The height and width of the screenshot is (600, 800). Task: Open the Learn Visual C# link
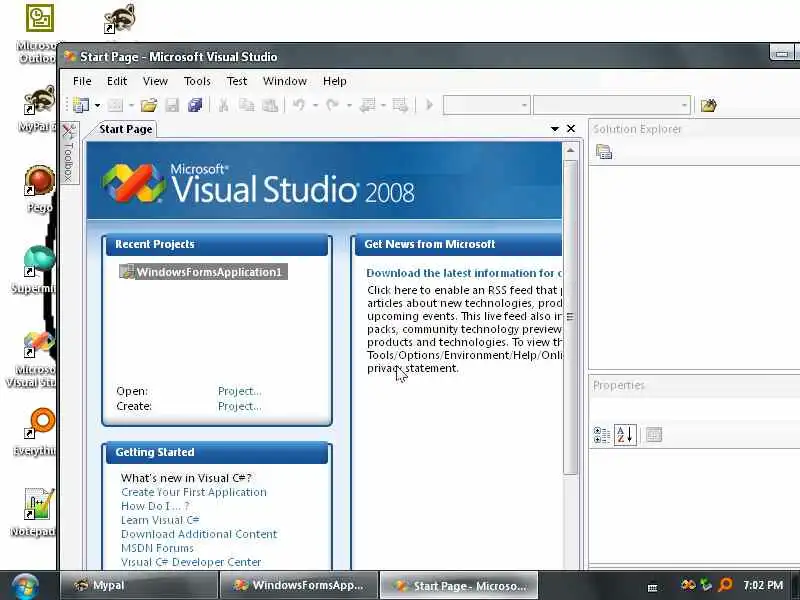pyautogui.click(x=160, y=520)
